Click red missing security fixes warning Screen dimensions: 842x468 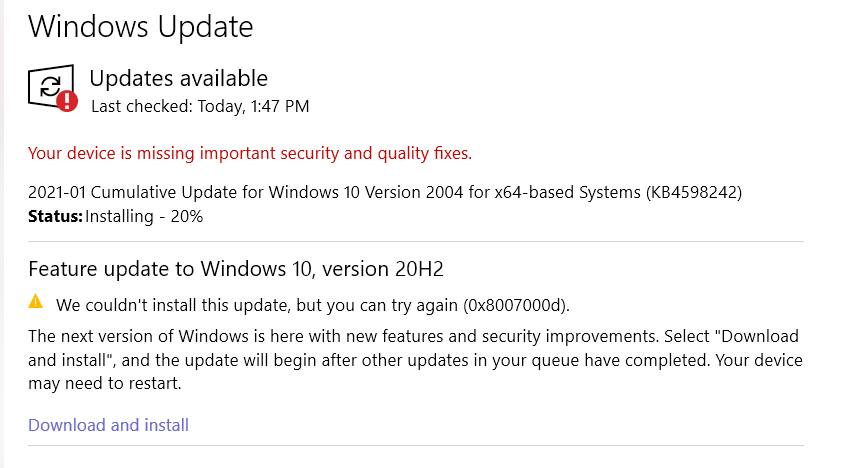(250, 153)
